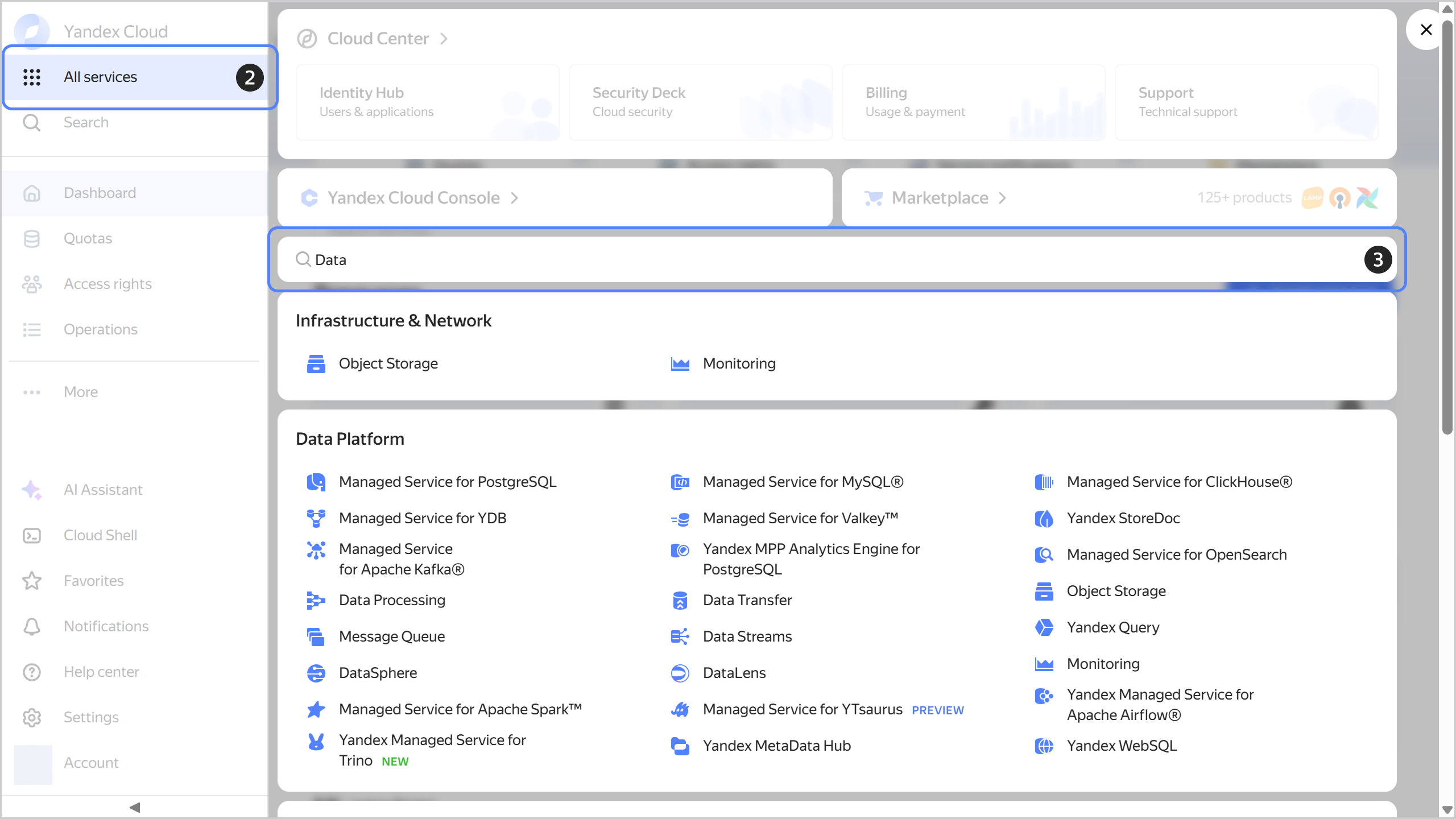
Task: Open the Managed Service for PostgreSQL icon
Action: click(316, 482)
